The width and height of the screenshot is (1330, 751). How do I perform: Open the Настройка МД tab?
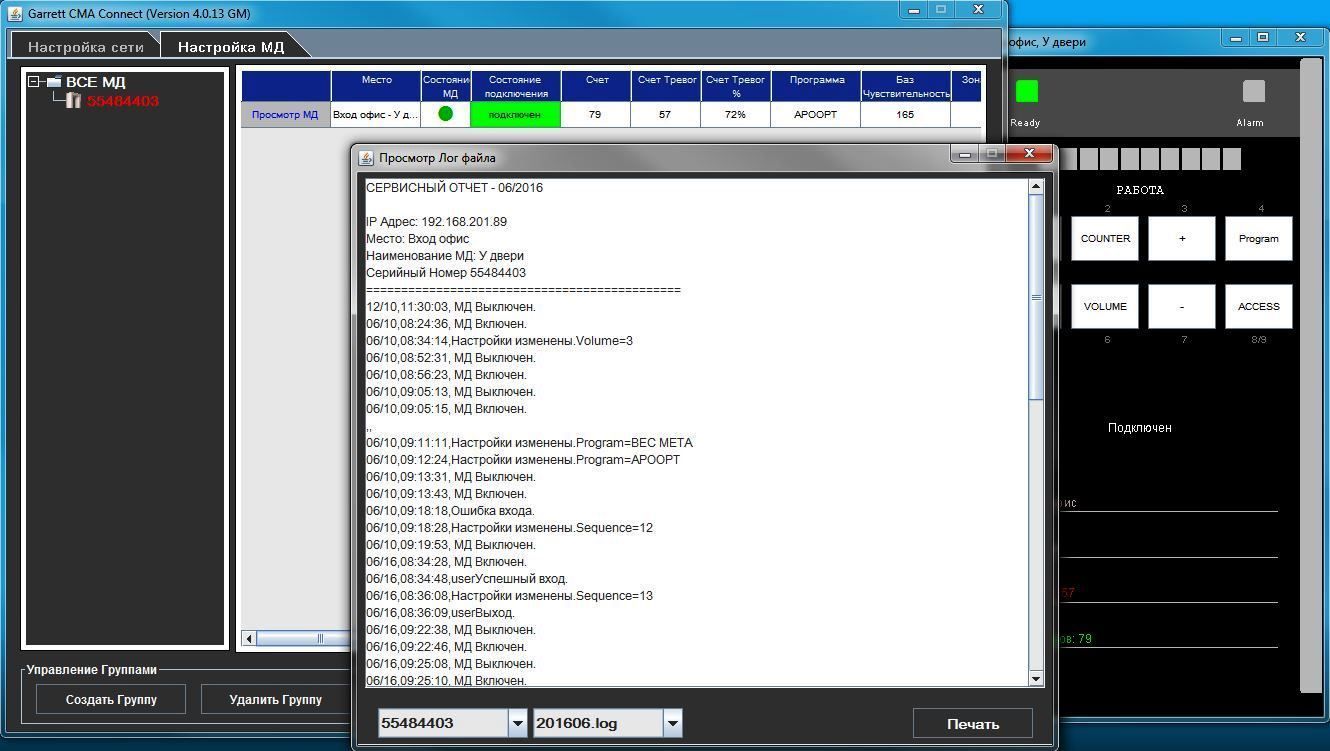point(231,47)
